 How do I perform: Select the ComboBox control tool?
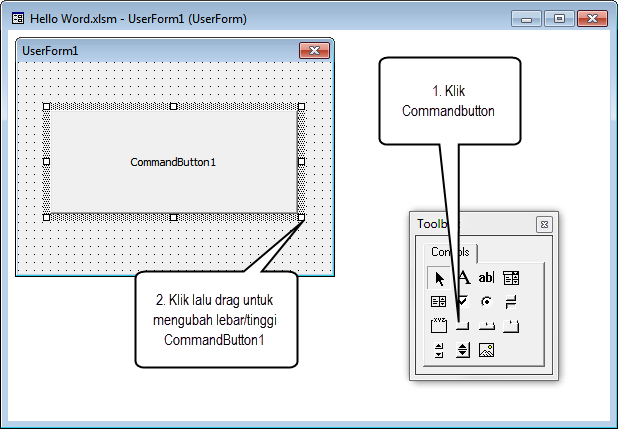(x=511, y=277)
